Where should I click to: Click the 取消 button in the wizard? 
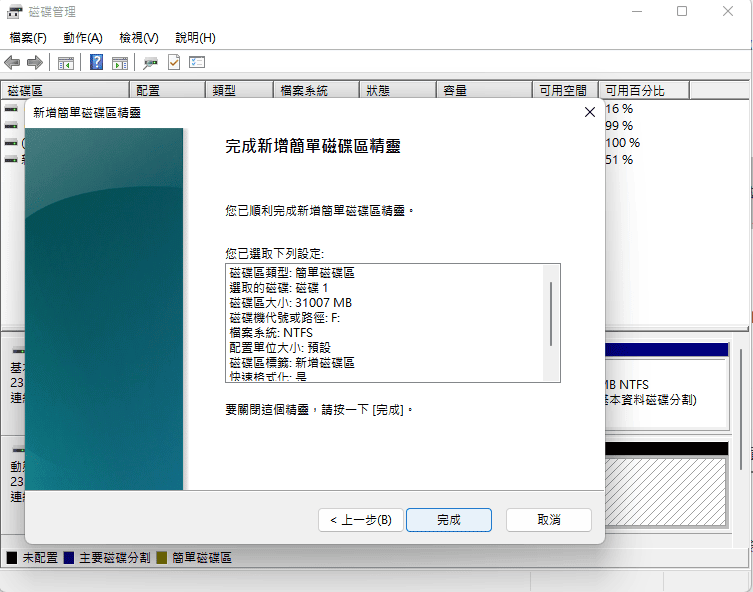click(549, 520)
